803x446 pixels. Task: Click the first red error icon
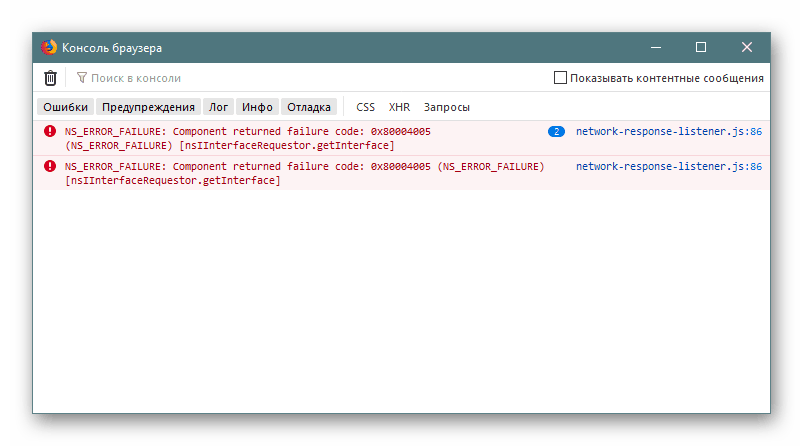pyautogui.click(x=49, y=131)
